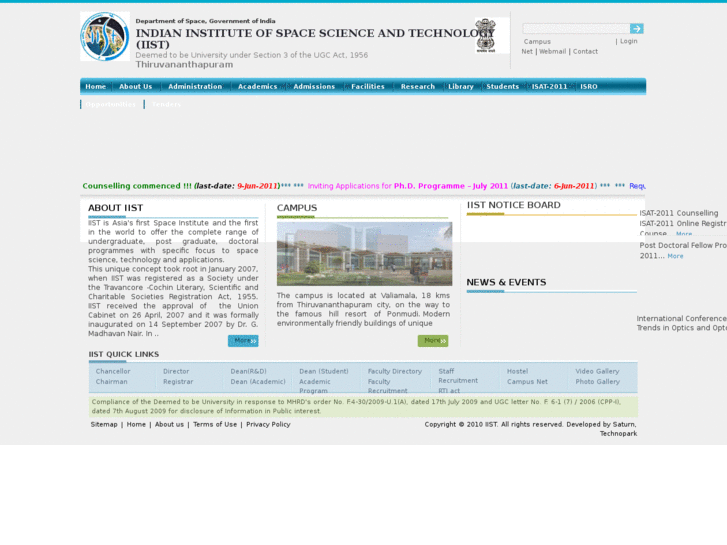The height and width of the screenshot is (545, 727).
Task: Submit search with arrow button
Action: [637, 29]
